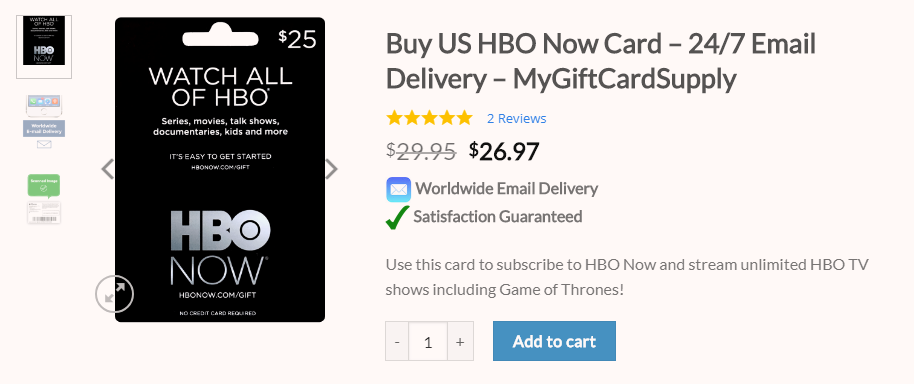
Task: Add the HBO card to cart
Action: (554, 341)
